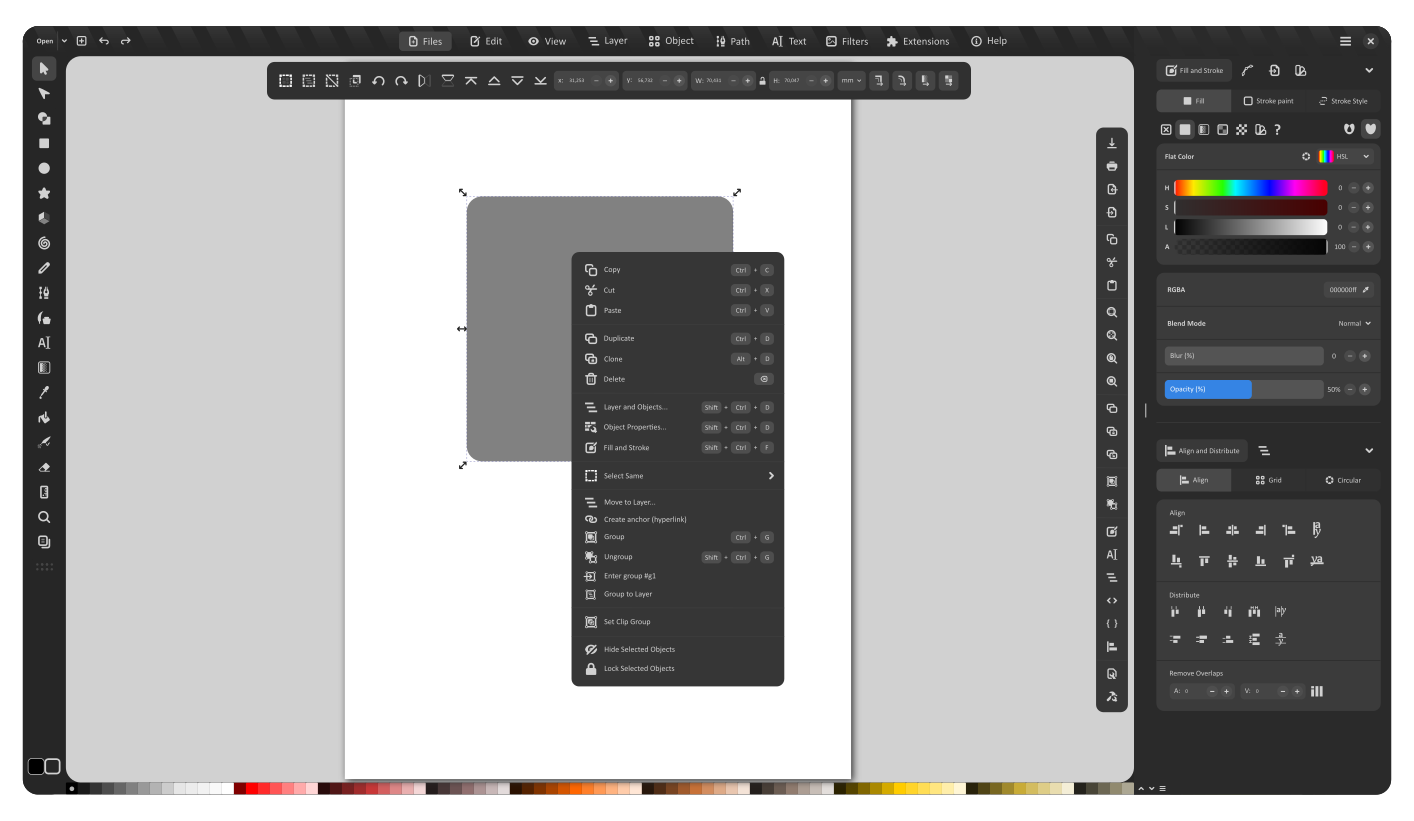Expand the Select Same submenu arrow
The width and height of the screenshot is (1414, 821).
[x=771, y=476]
